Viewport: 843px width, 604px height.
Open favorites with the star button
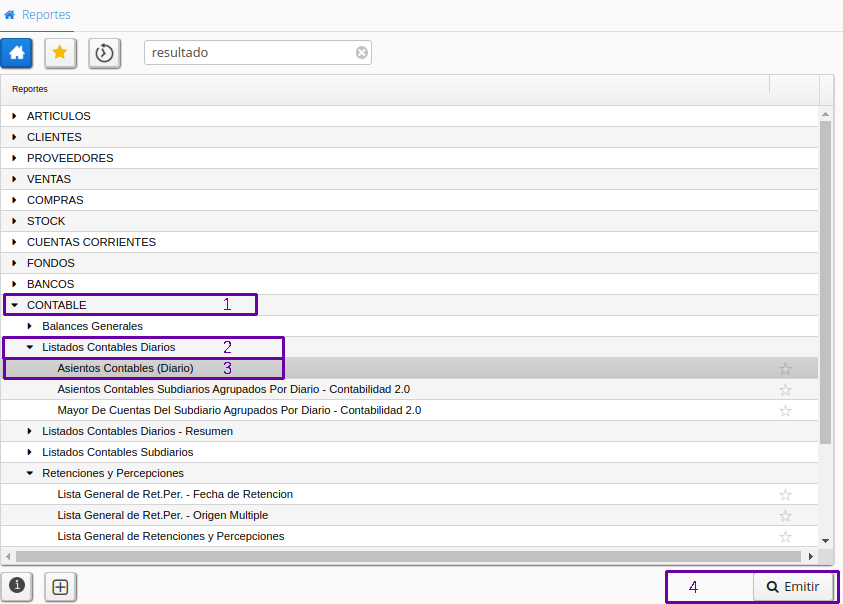(x=60, y=53)
